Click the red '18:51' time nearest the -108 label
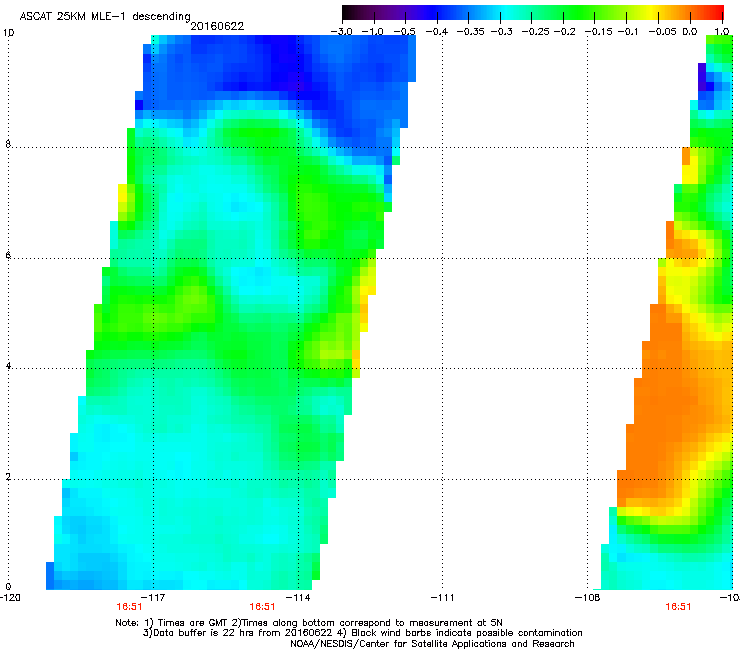Screen dimensions: 740x650 coord(678,607)
